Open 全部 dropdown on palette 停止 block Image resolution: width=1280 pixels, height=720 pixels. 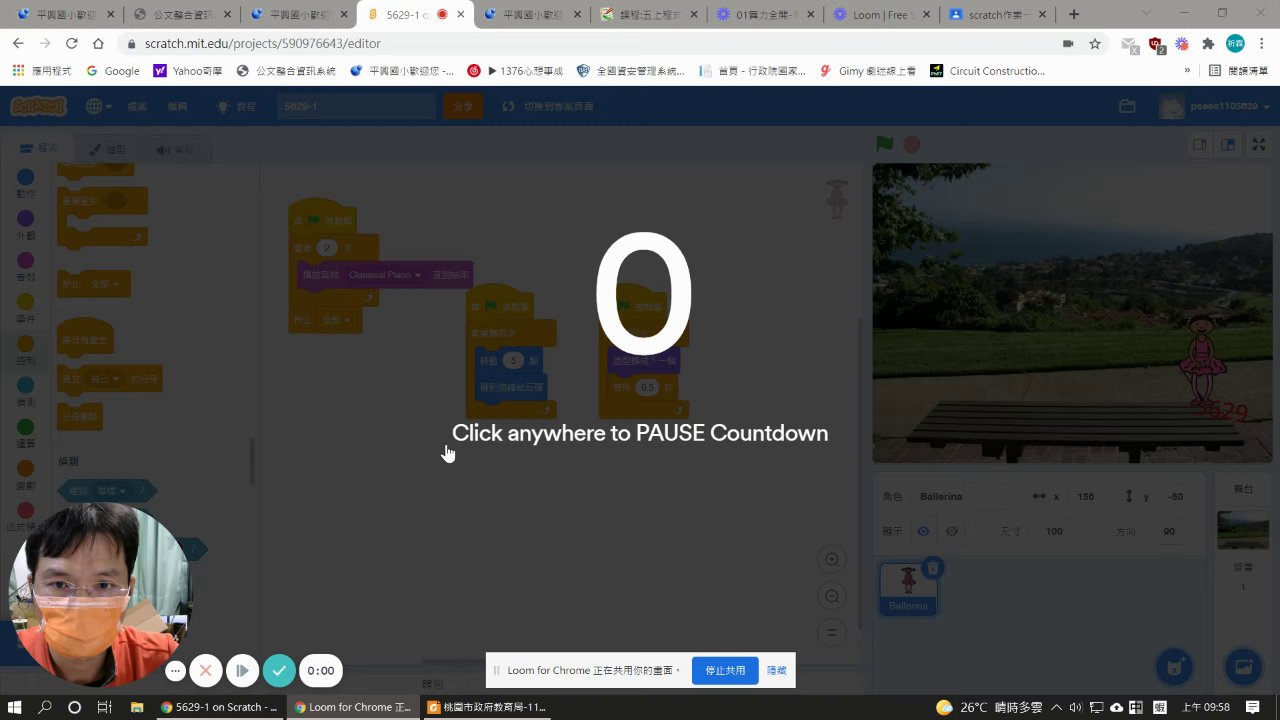point(106,284)
